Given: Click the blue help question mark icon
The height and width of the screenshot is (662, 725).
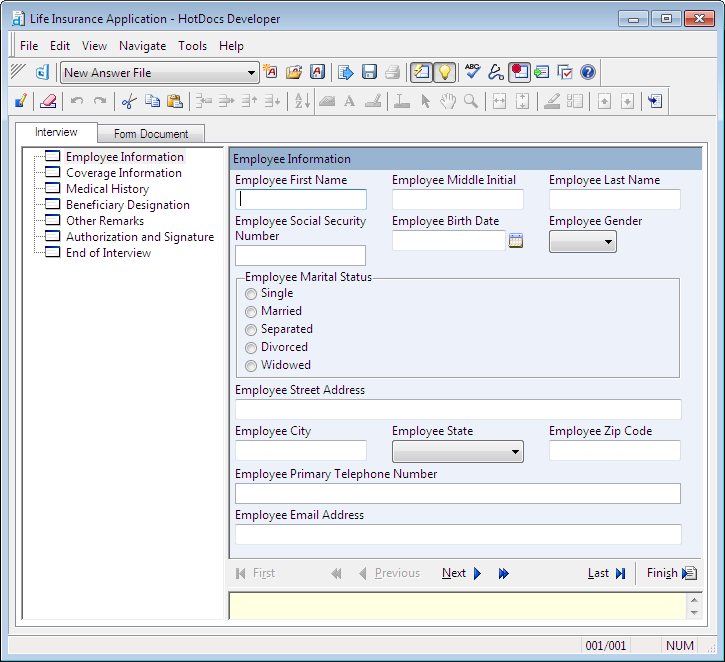Looking at the screenshot, I should pos(588,72).
